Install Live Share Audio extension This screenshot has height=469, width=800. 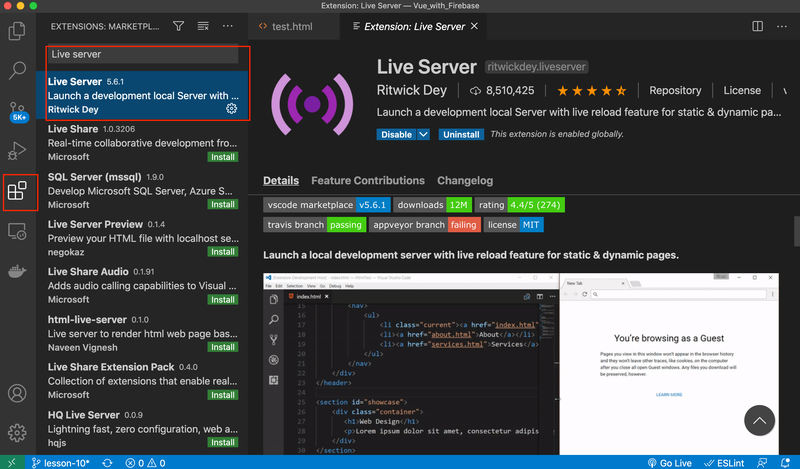pos(223,300)
